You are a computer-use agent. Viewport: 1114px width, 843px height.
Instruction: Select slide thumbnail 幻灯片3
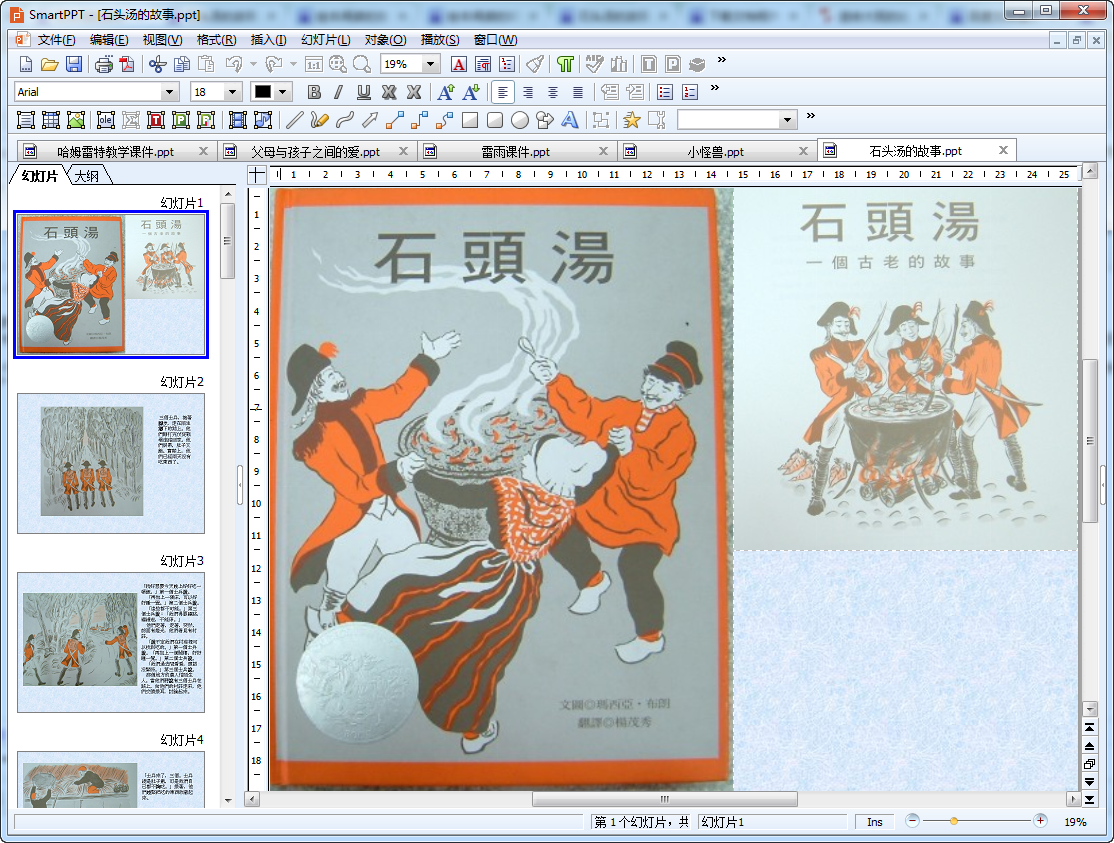tap(111, 642)
